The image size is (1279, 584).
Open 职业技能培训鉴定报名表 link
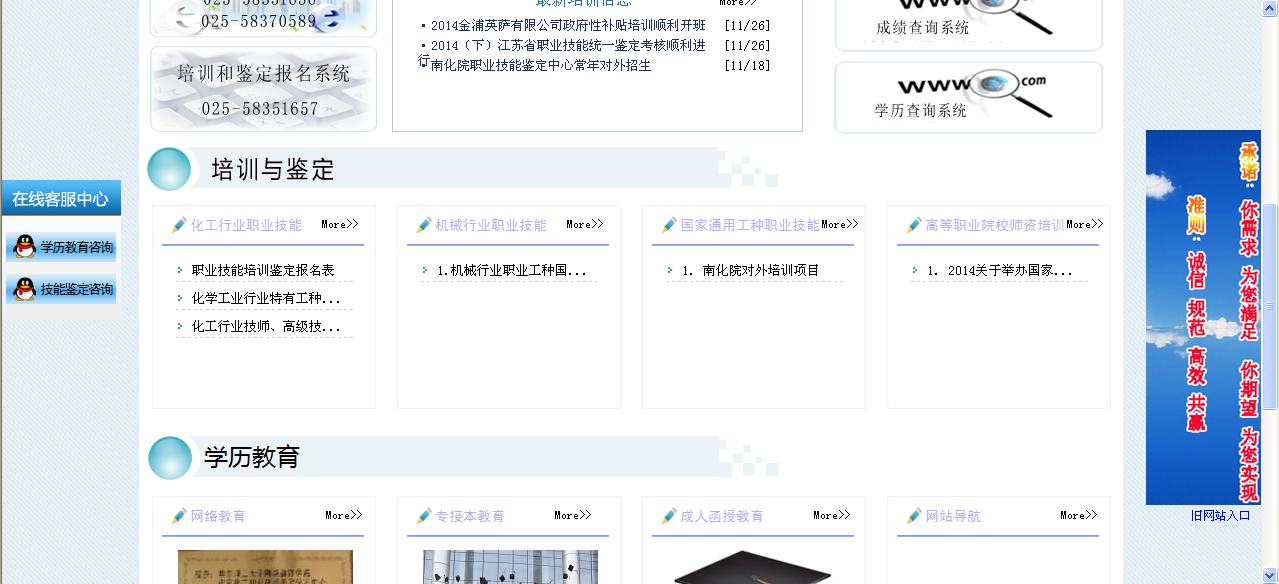(x=263, y=271)
